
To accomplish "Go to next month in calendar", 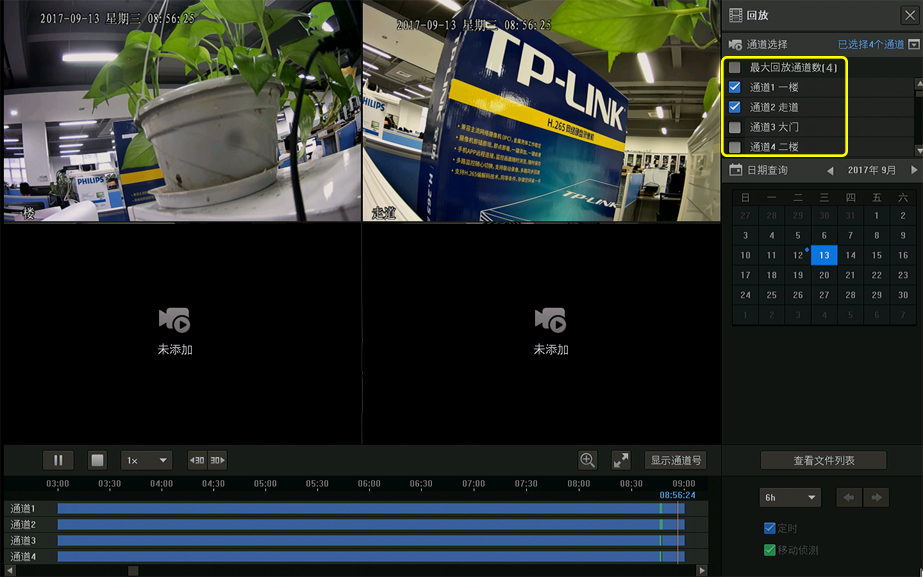I will (913, 171).
